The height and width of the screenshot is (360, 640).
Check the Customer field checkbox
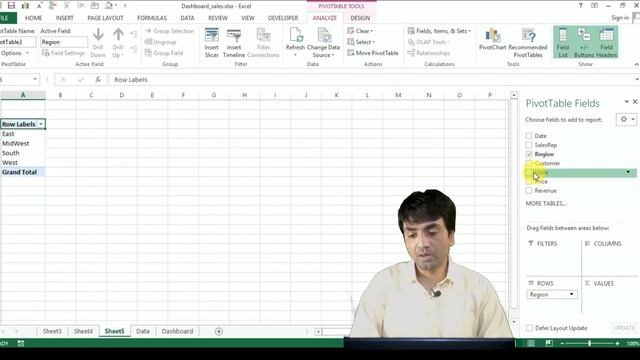pyautogui.click(x=529, y=163)
